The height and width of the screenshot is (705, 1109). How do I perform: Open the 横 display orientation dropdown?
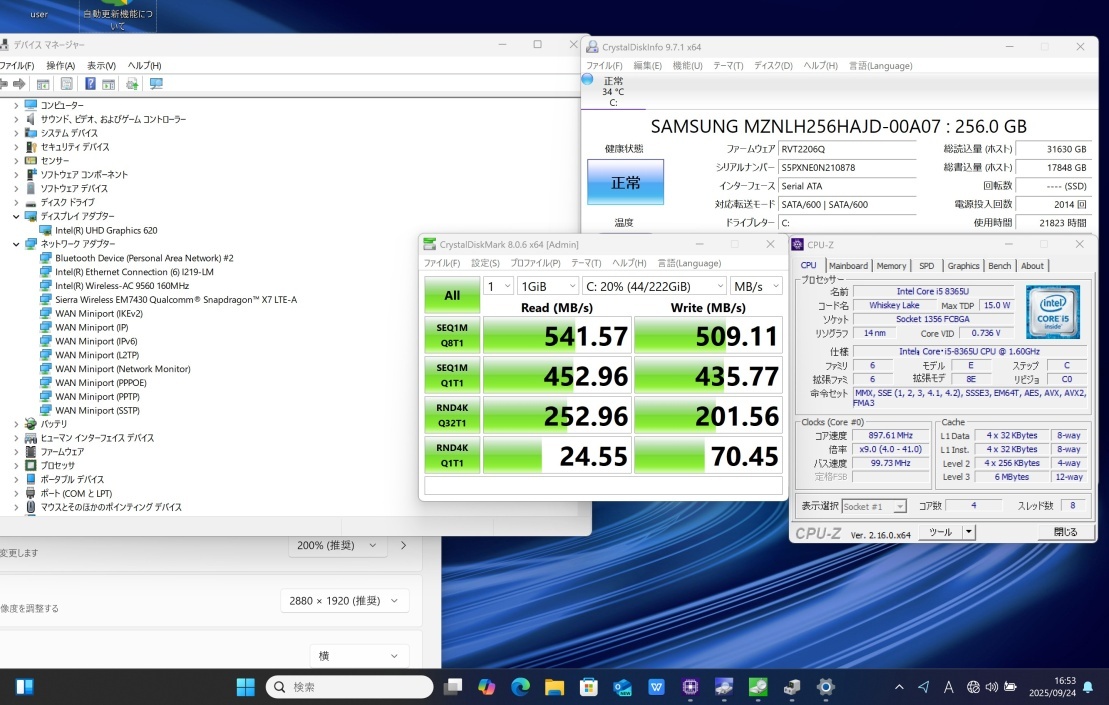pos(359,656)
